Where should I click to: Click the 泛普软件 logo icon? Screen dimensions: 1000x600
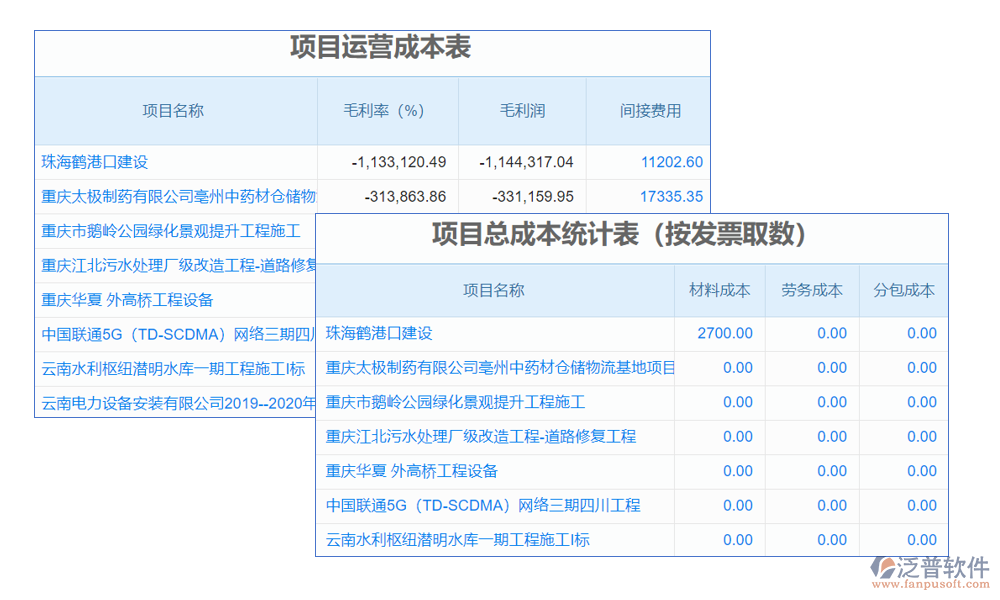pos(885,568)
